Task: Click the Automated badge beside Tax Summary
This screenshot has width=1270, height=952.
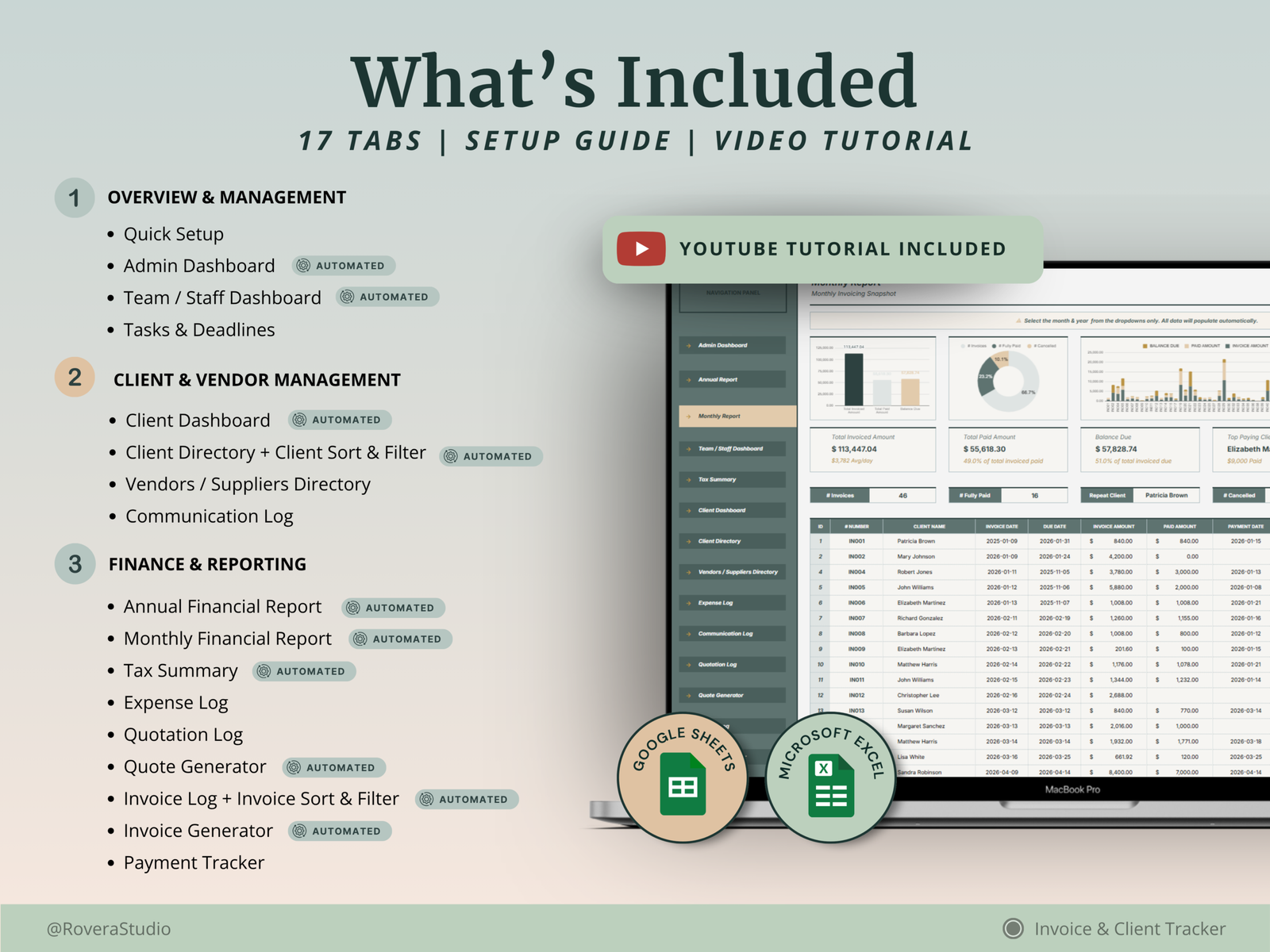Action: coord(304,671)
